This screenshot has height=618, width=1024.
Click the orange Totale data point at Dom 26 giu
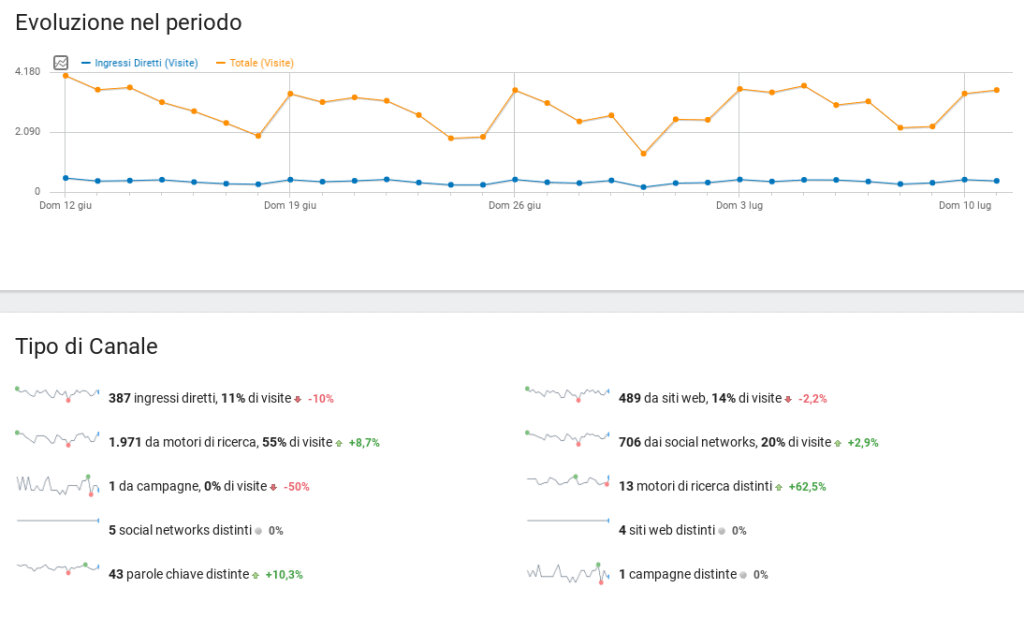pyautogui.click(x=515, y=90)
